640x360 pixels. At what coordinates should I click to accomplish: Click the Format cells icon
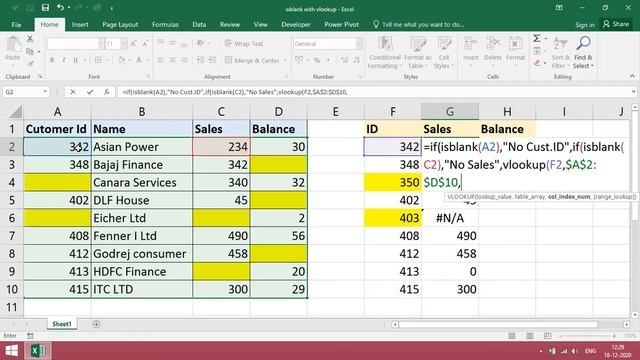[515, 43]
